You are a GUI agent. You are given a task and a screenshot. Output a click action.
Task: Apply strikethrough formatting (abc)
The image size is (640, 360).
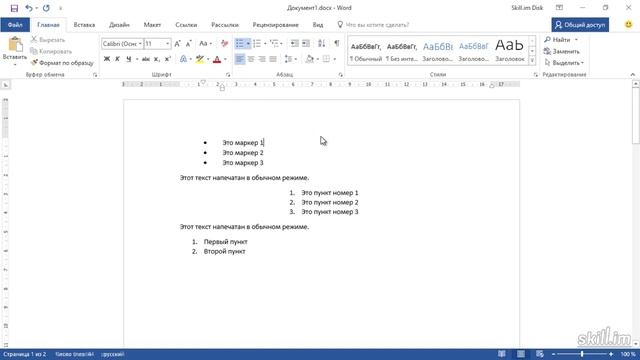(146, 59)
